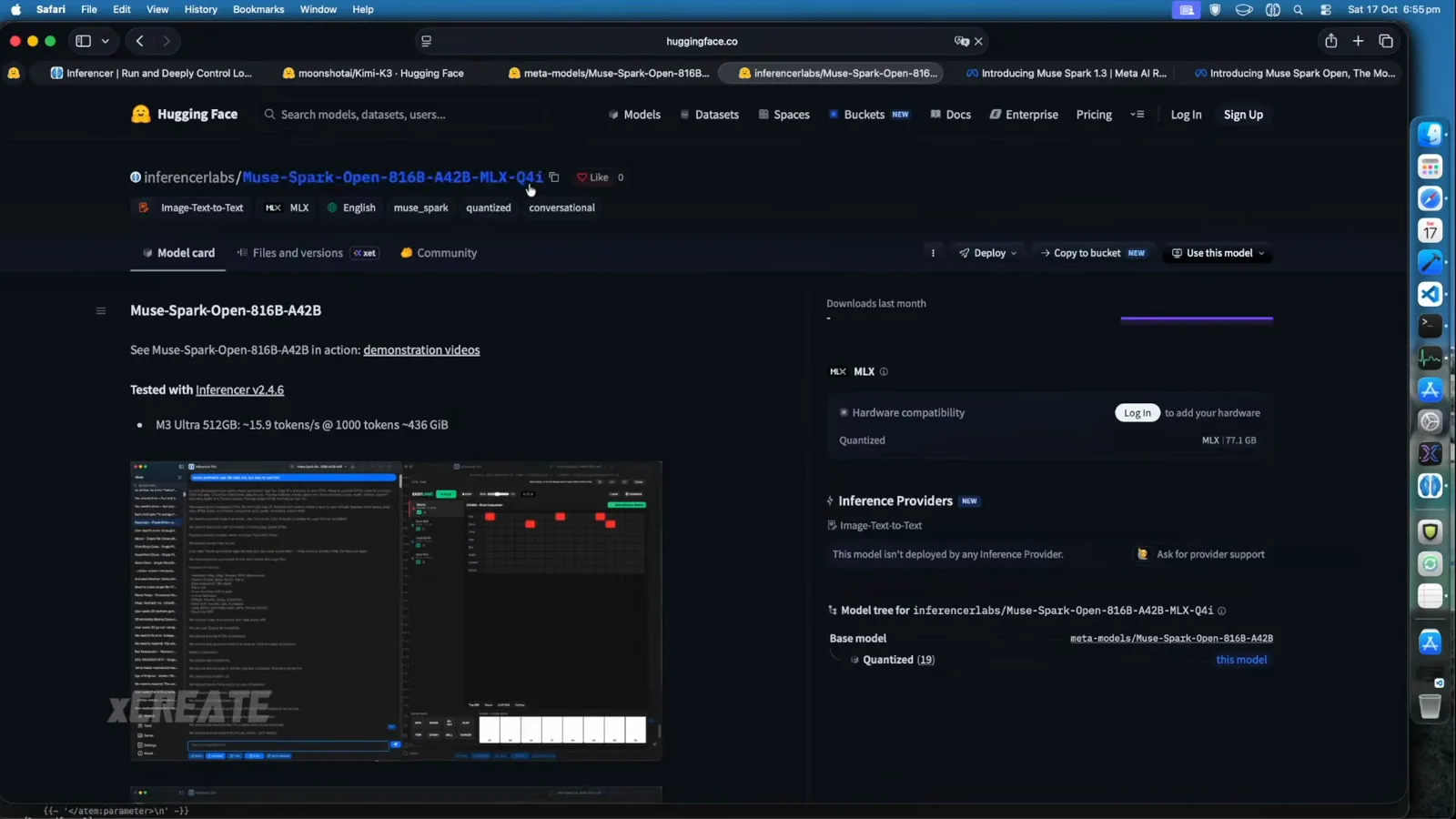
Task: Click the Safari Share icon
Action: point(1330,41)
